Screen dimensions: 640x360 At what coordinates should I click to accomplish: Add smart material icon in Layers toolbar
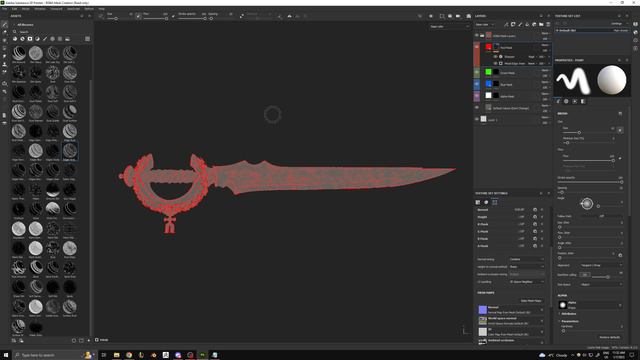coord(534,24)
